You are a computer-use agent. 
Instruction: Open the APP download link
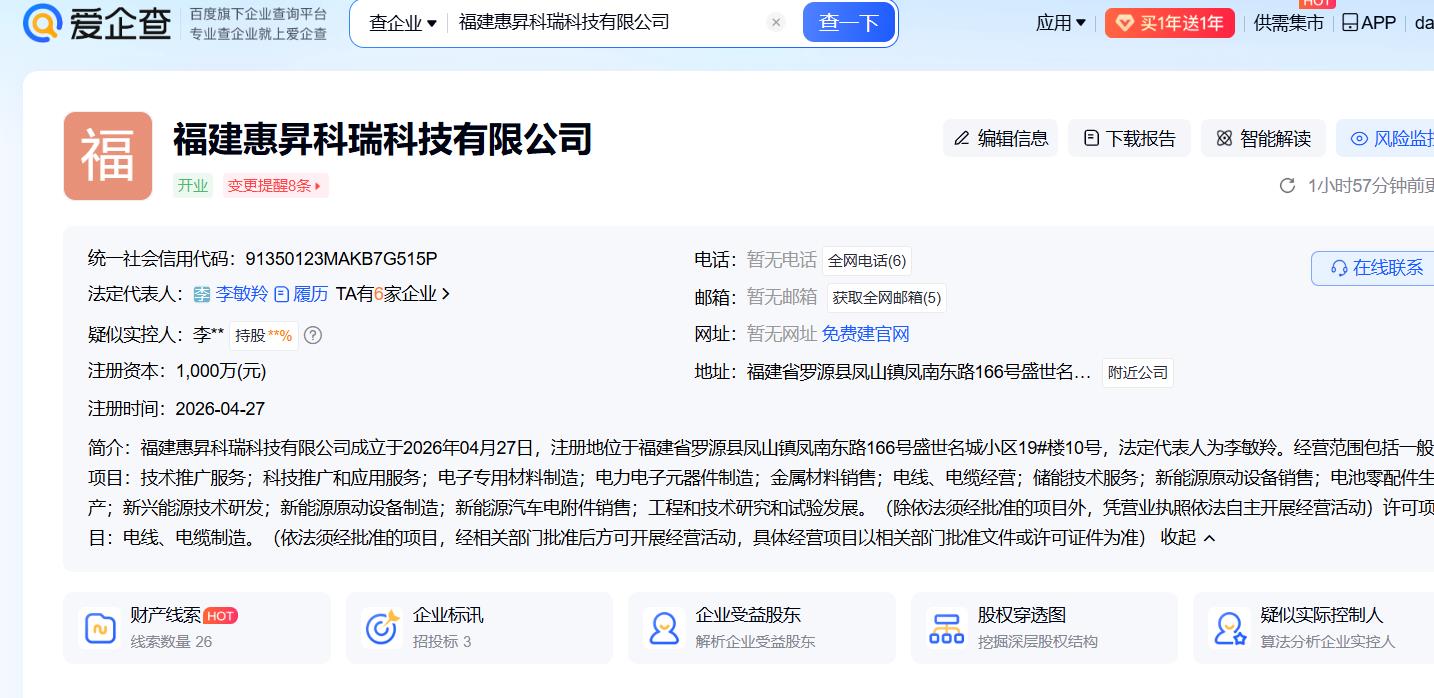point(1368,22)
